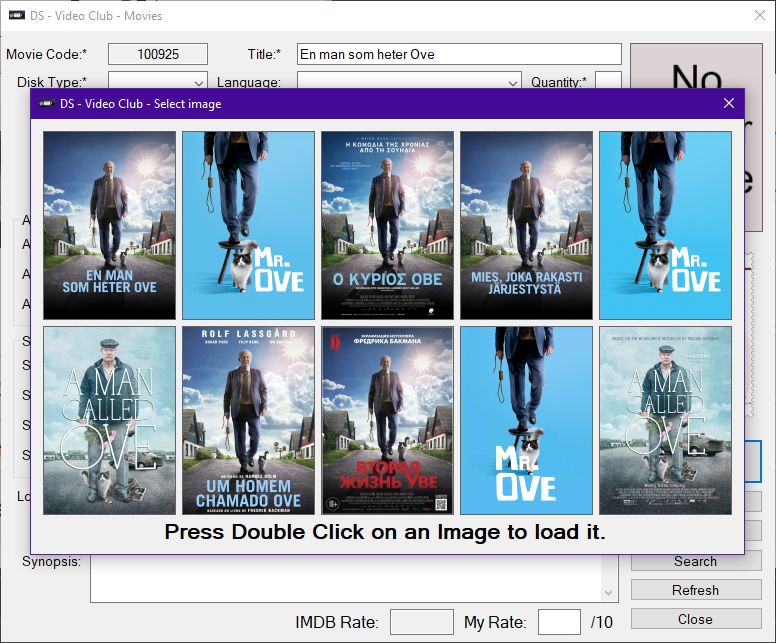Click inside the Synopsis text area
This screenshot has width=776, height=643.
(346, 578)
